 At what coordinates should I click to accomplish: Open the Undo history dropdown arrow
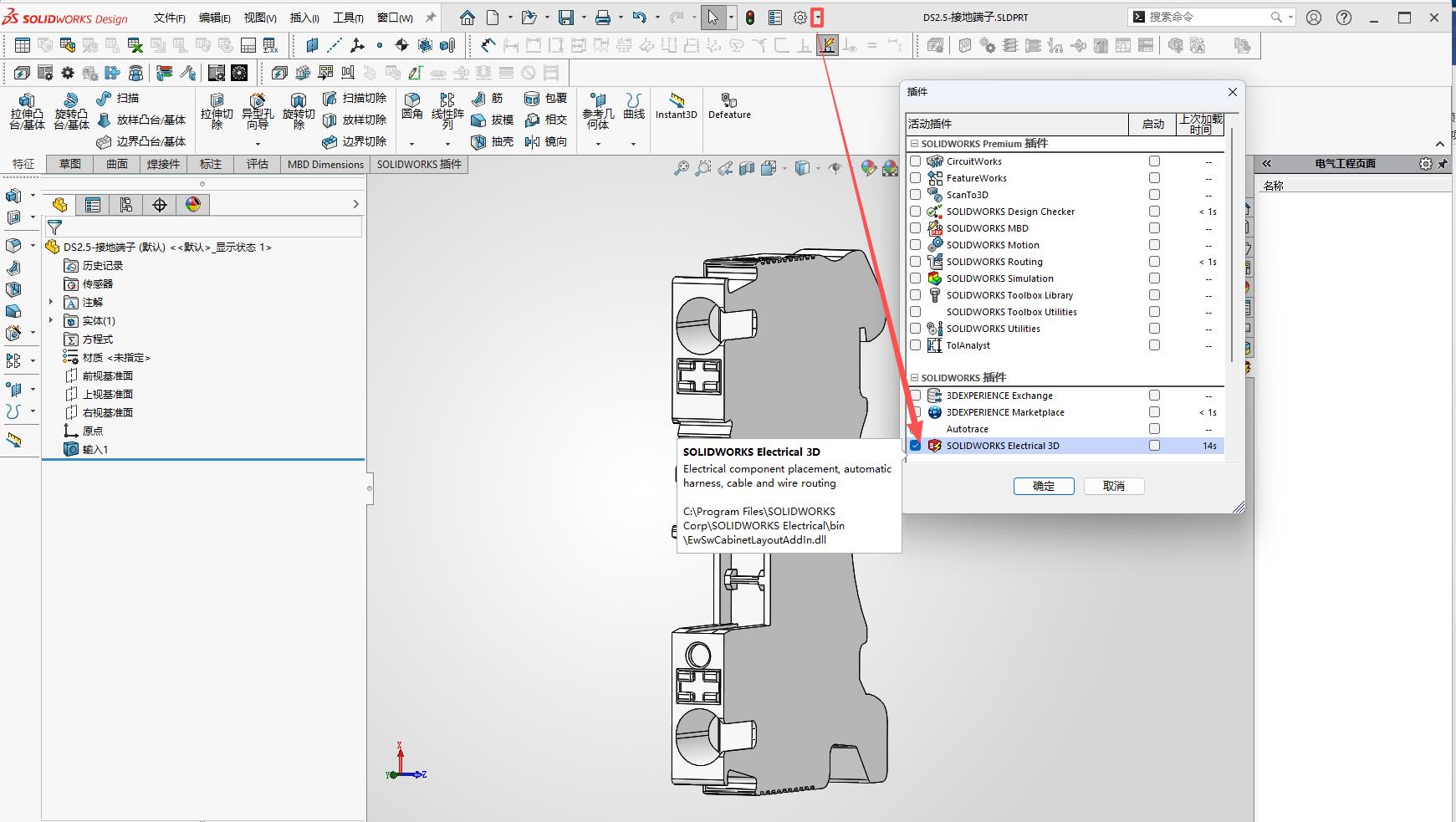point(657,18)
